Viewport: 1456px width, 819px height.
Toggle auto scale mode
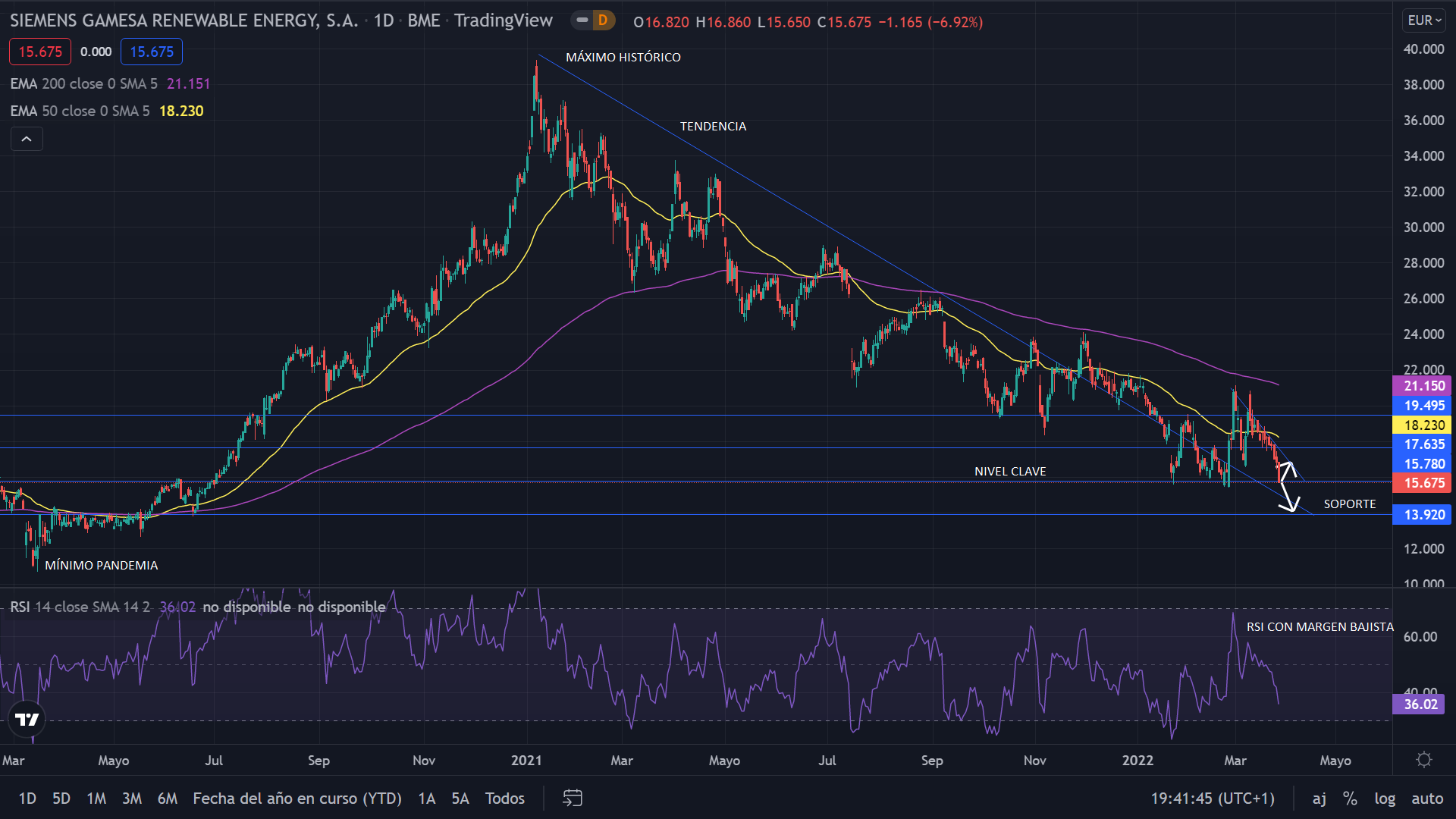pos(1426,798)
